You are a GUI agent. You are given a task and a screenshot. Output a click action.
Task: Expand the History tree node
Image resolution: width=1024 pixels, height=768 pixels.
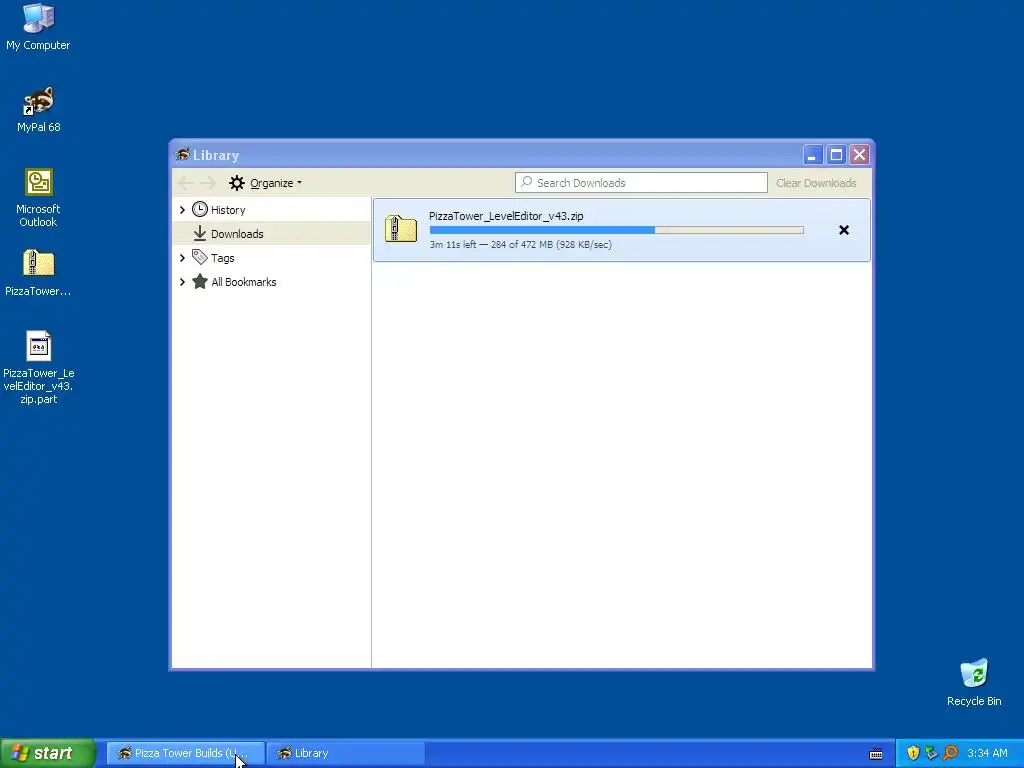[182, 210]
